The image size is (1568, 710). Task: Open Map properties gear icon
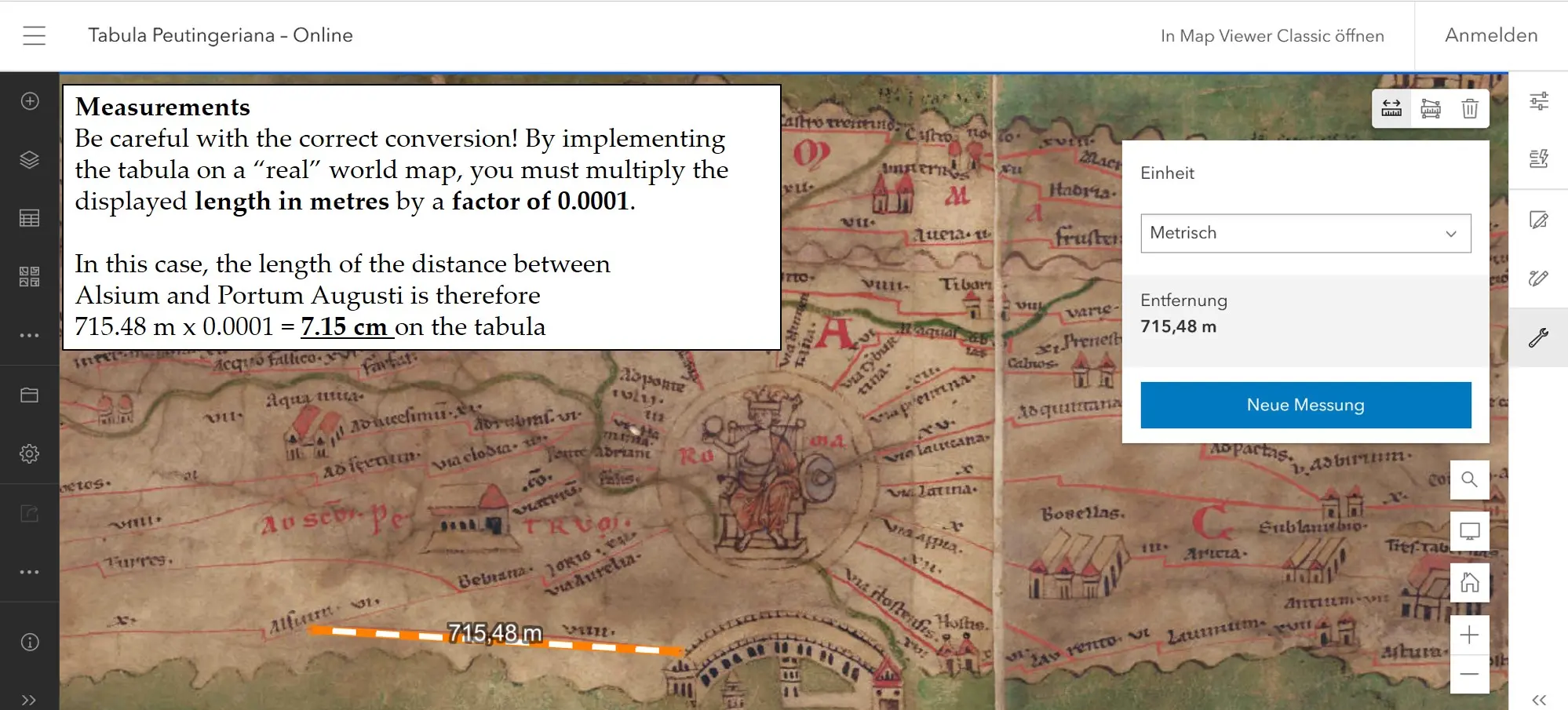(x=30, y=453)
